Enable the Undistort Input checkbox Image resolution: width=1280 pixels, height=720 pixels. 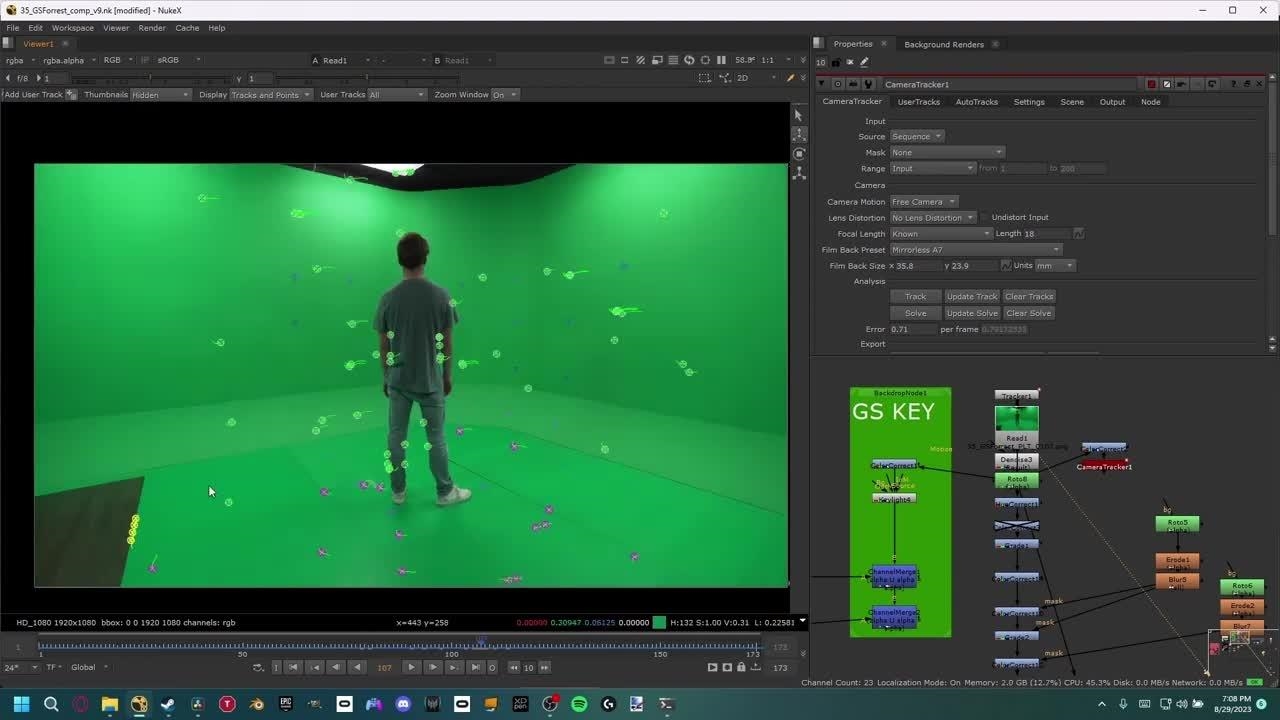(984, 218)
